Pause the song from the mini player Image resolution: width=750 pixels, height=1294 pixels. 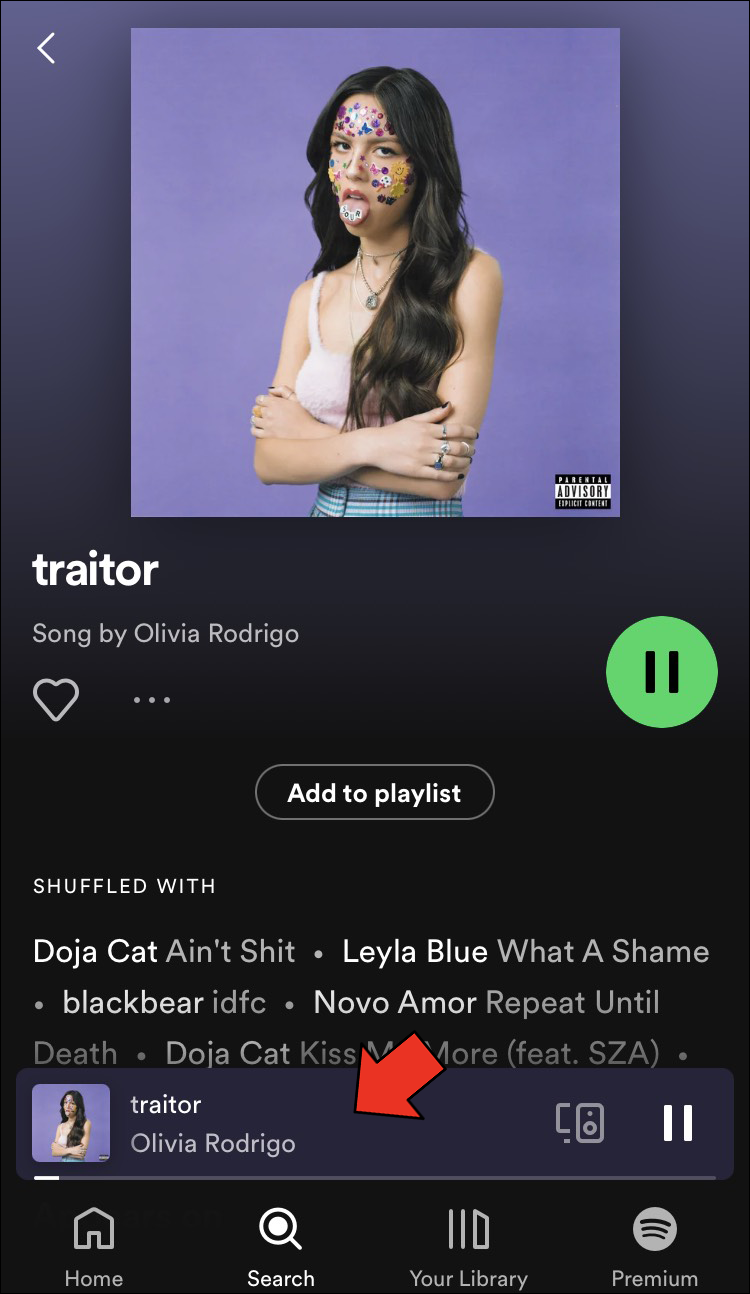678,1122
